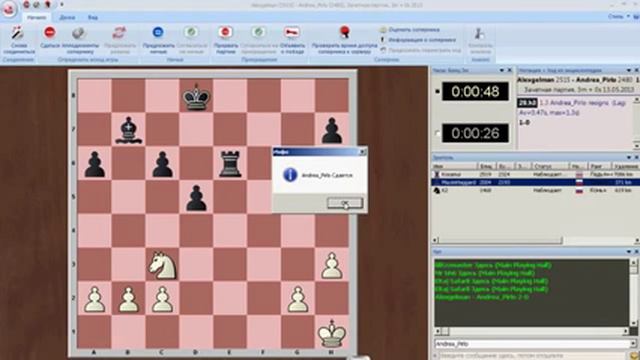Click the ChessBase application logo button
The width and height of the screenshot is (640, 360).
(9, 10)
